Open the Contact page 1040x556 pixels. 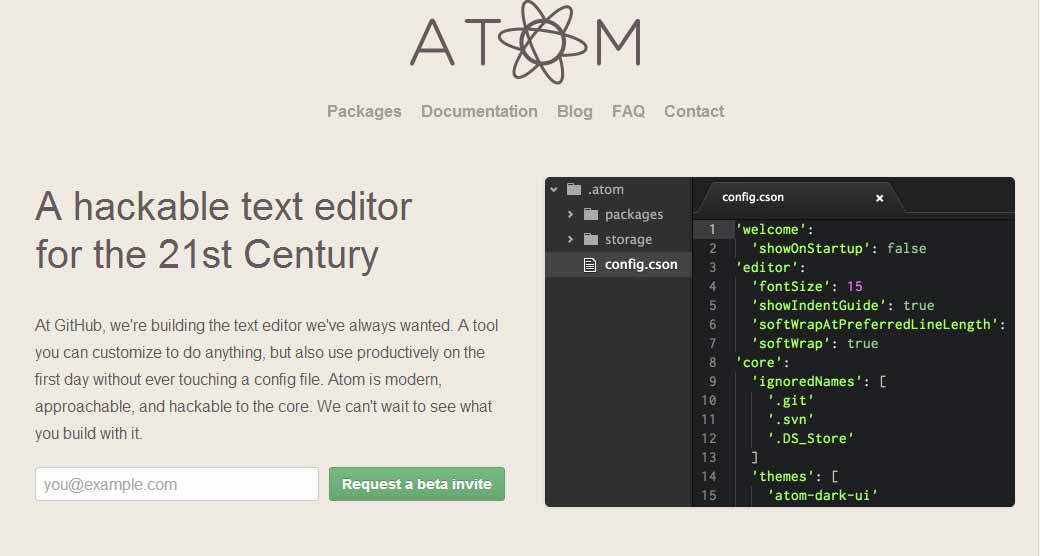tap(694, 111)
